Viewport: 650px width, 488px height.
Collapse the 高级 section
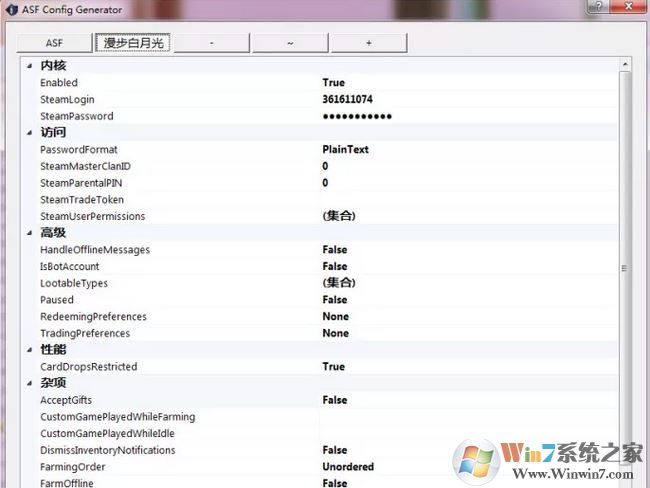tap(29, 233)
